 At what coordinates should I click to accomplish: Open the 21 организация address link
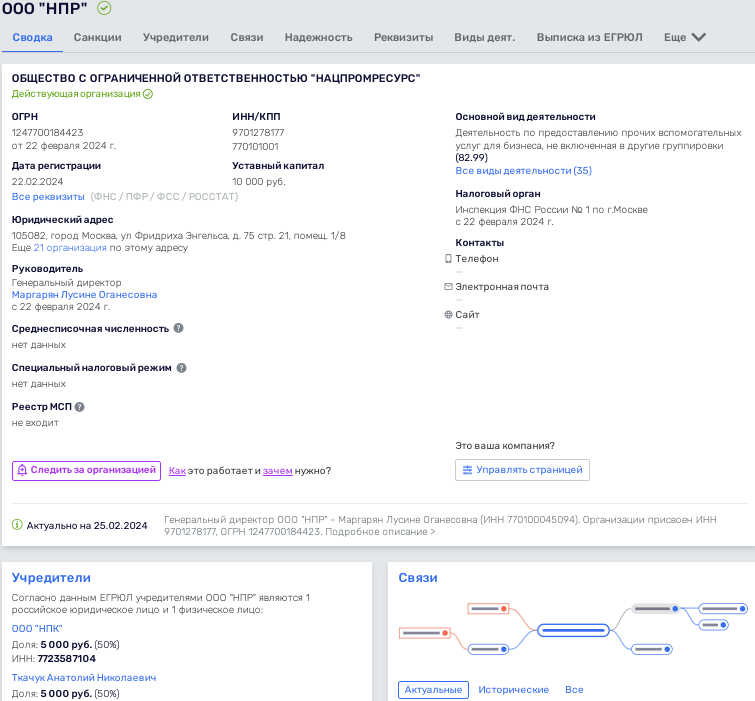70,247
